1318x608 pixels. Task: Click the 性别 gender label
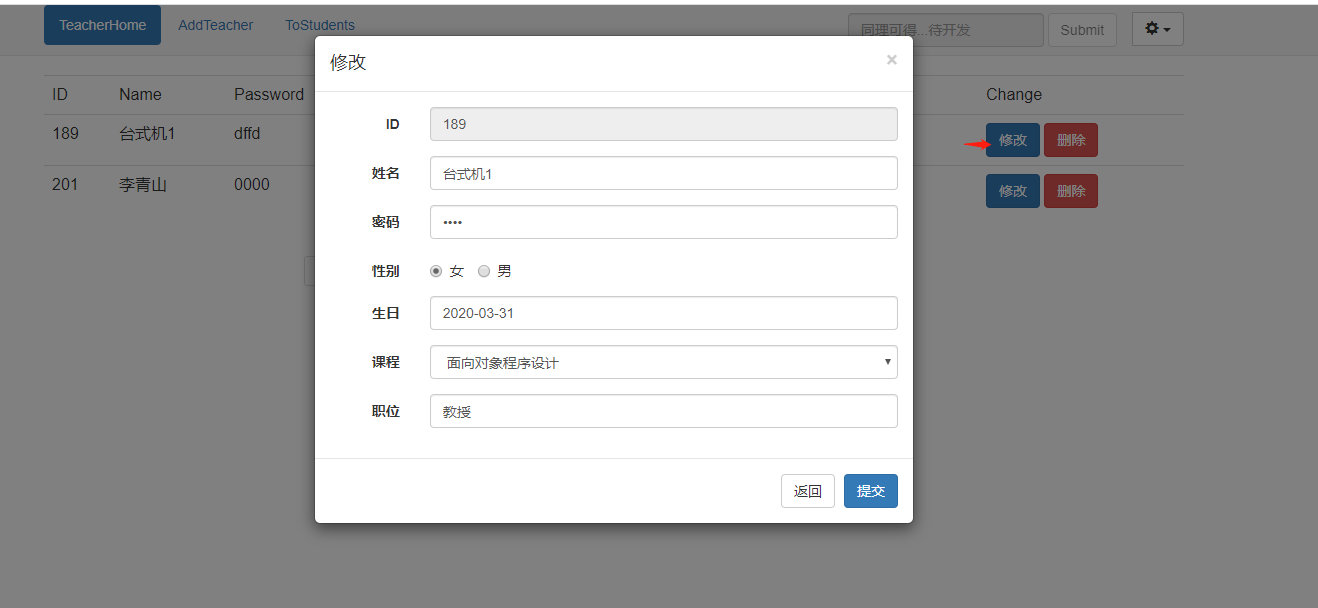(x=386, y=271)
